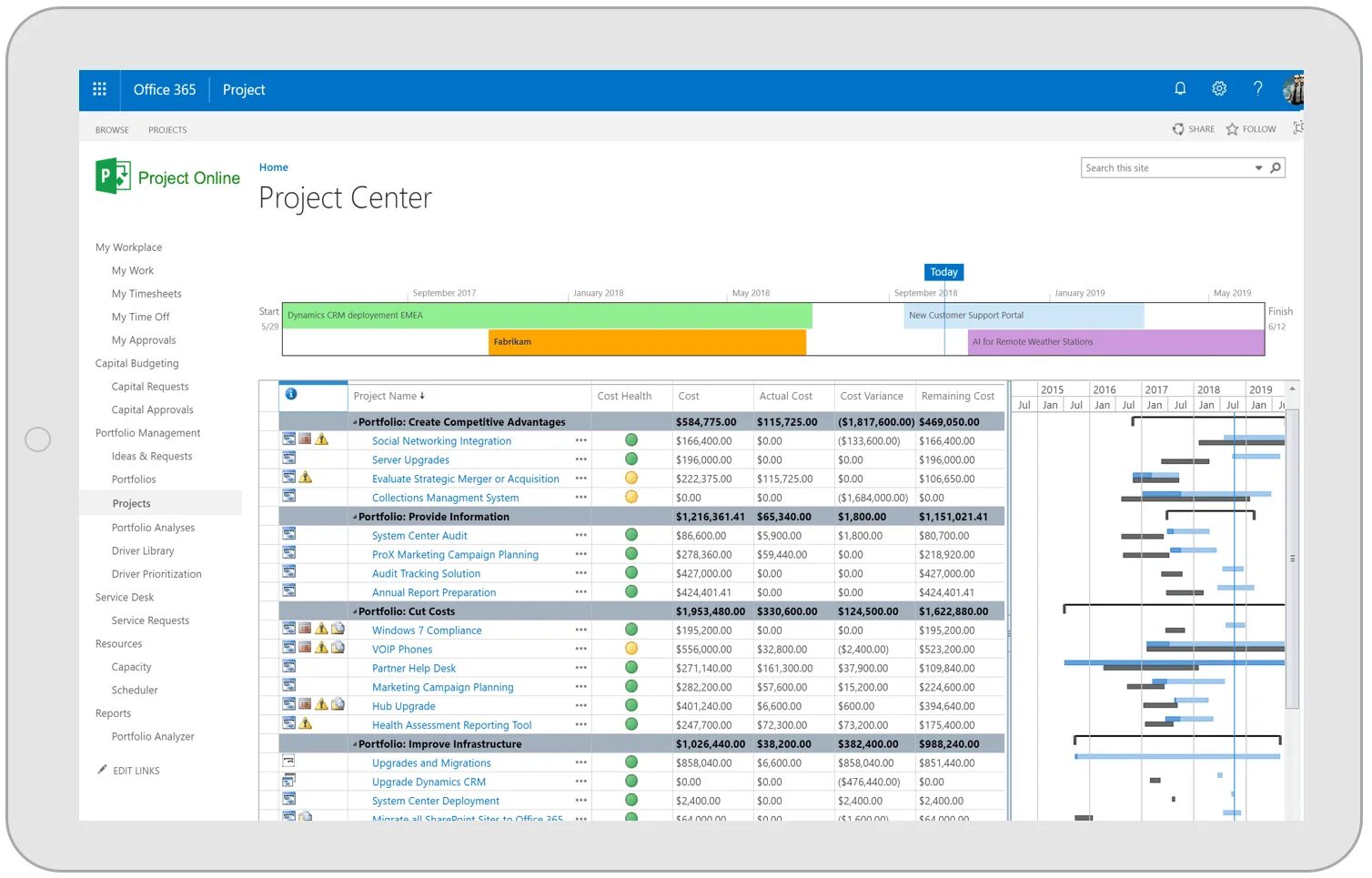Click Evaluate Strategic Merger warning icon

coord(306,477)
